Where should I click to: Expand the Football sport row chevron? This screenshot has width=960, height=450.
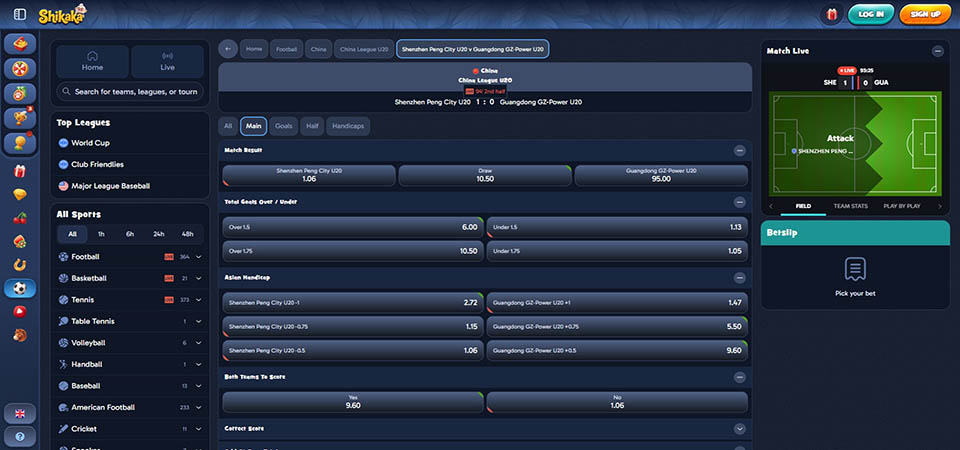point(198,257)
